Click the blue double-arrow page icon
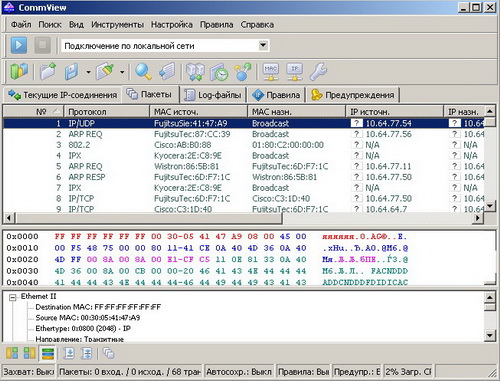 pos(86,353)
